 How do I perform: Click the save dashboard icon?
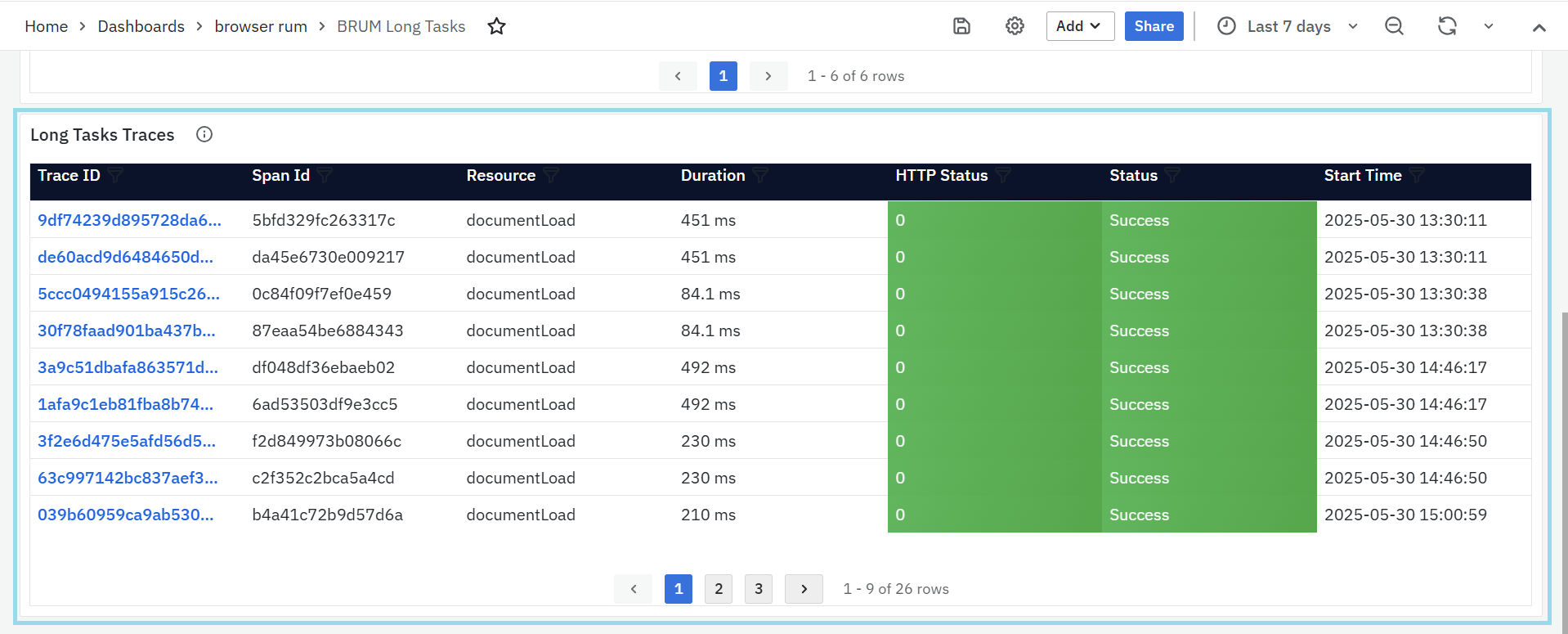(x=961, y=26)
